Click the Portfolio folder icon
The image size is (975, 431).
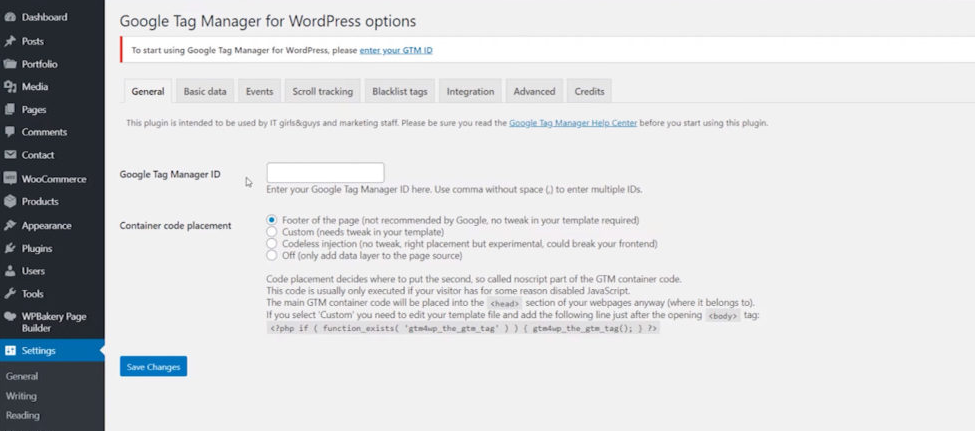tap(10, 64)
